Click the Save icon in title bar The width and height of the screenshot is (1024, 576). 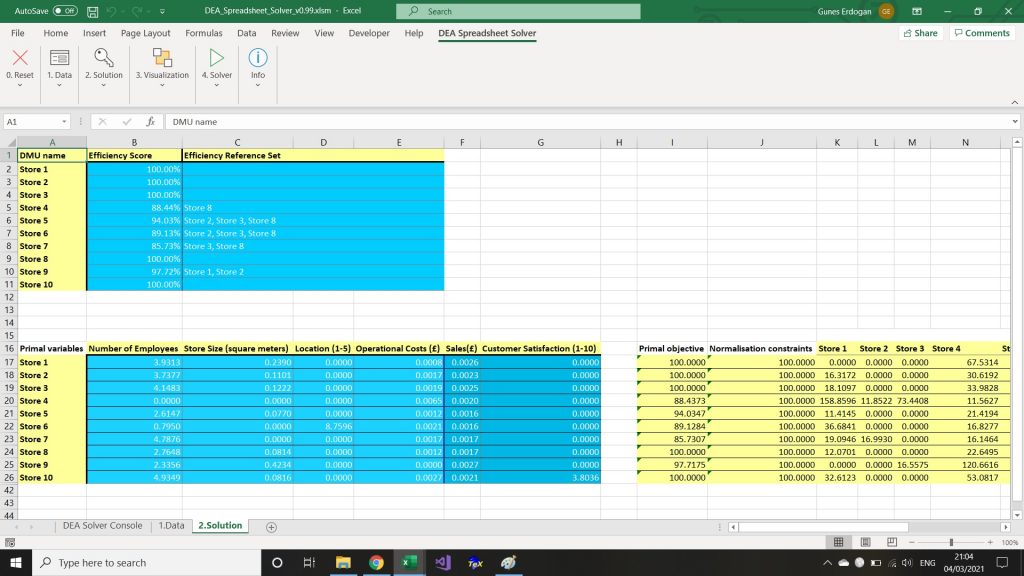click(x=93, y=11)
